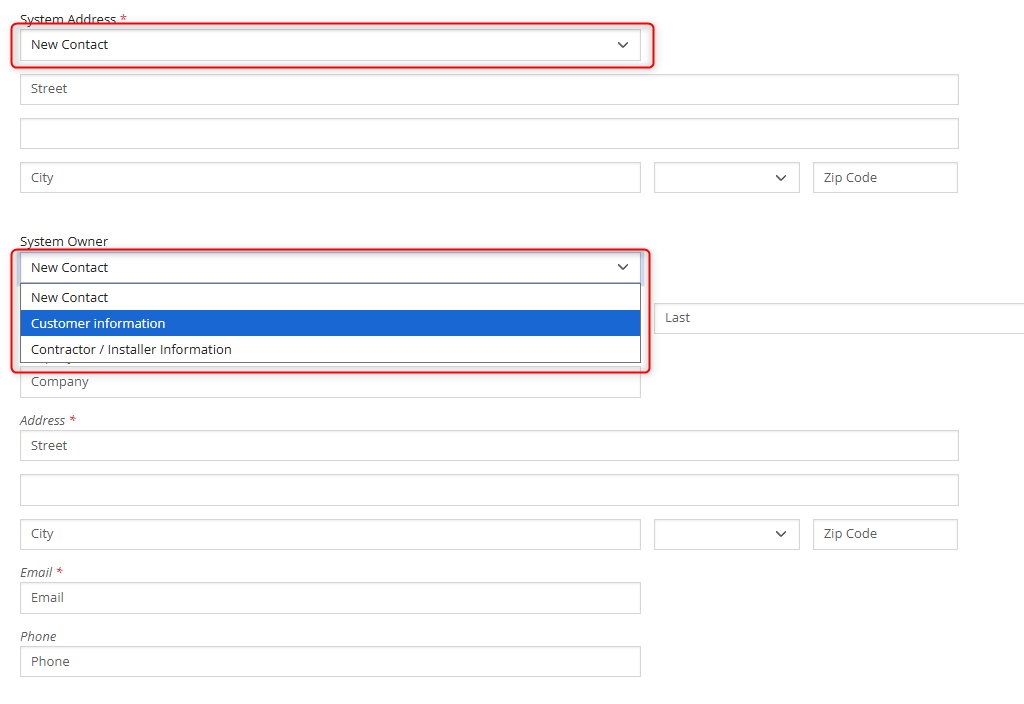Click the System Address City field
This screenshot has height=704, width=1024.
[x=330, y=178]
